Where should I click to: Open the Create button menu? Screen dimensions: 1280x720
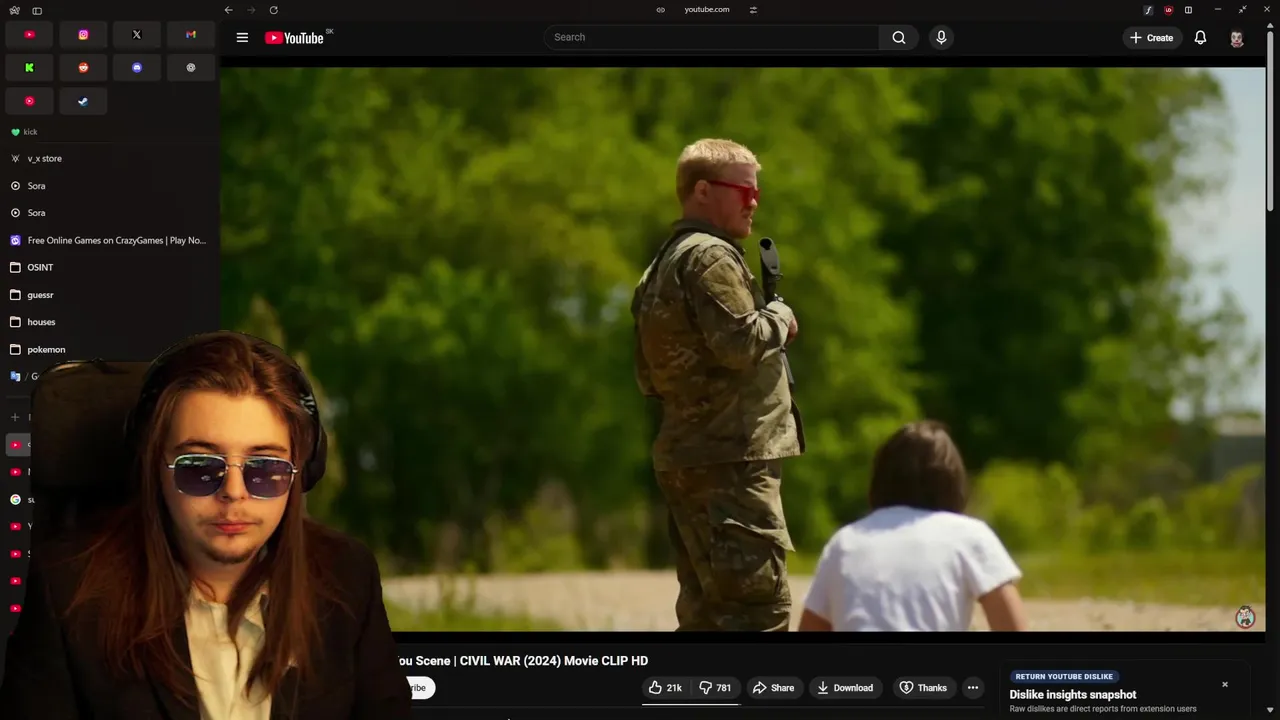tap(1152, 38)
